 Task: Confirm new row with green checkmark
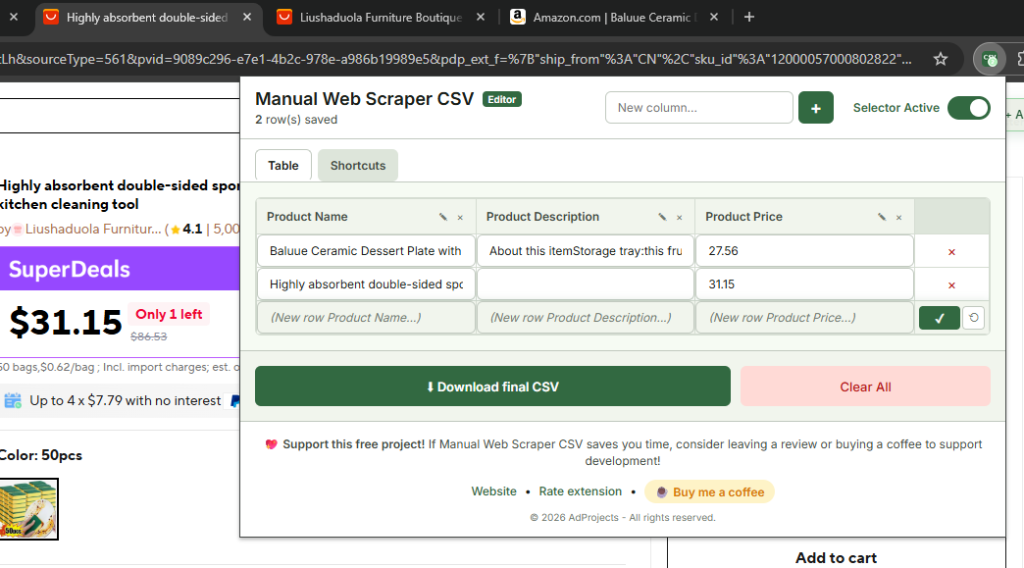tap(939, 318)
